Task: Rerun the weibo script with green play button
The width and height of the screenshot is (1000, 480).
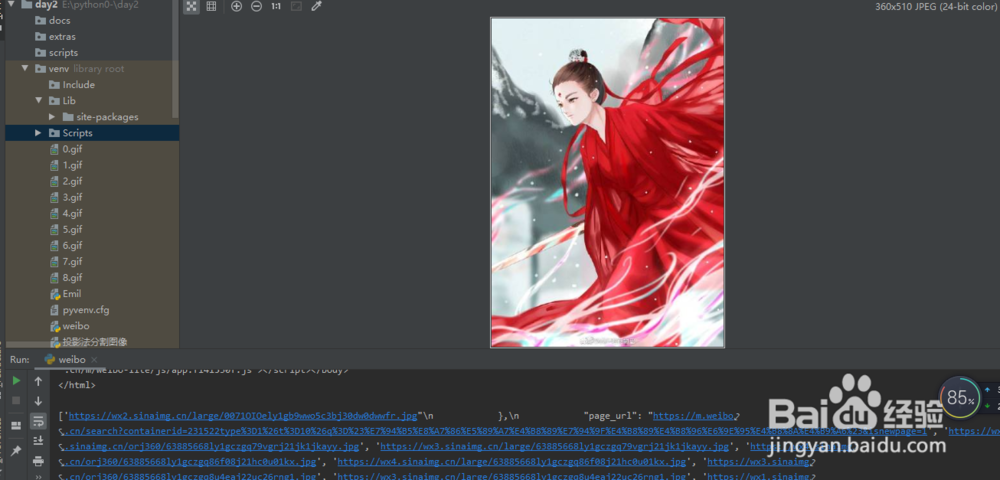Action: click(17, 381)
